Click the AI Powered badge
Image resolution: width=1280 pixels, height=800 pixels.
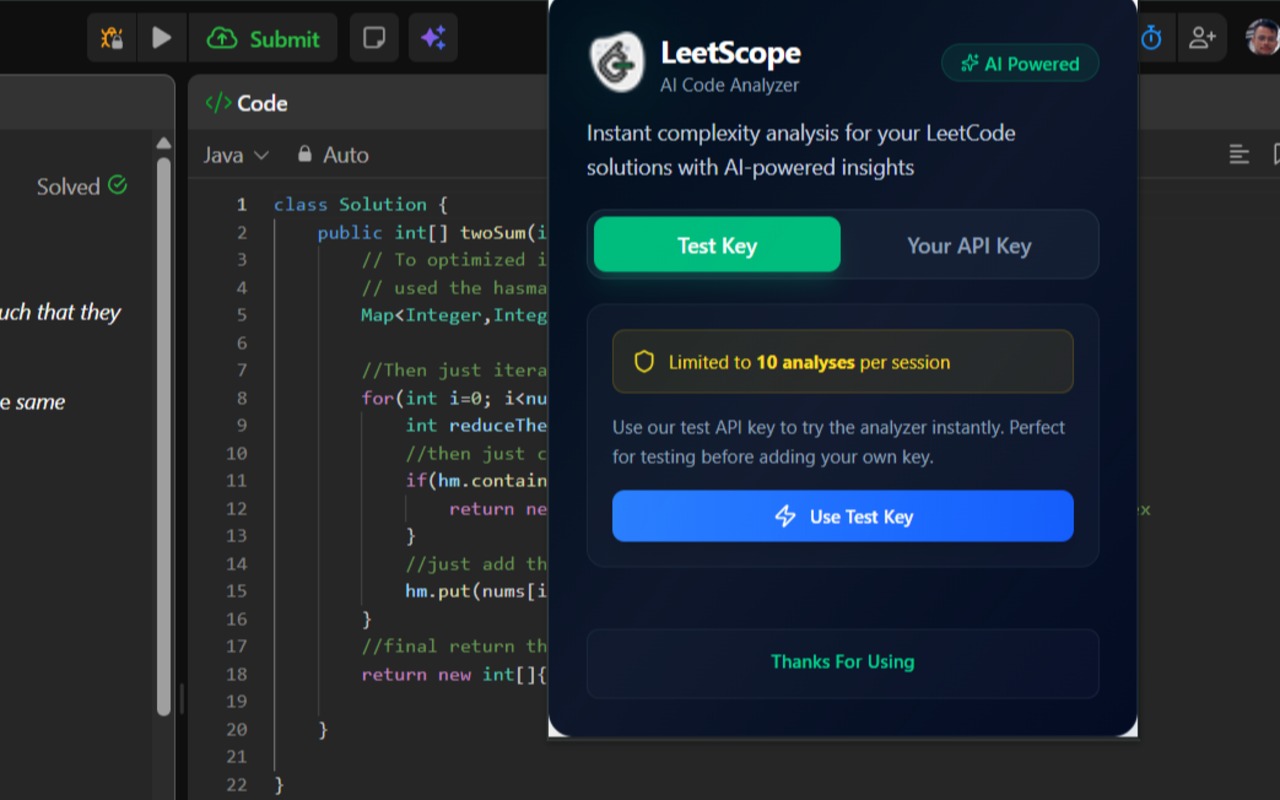[1020, 64]
